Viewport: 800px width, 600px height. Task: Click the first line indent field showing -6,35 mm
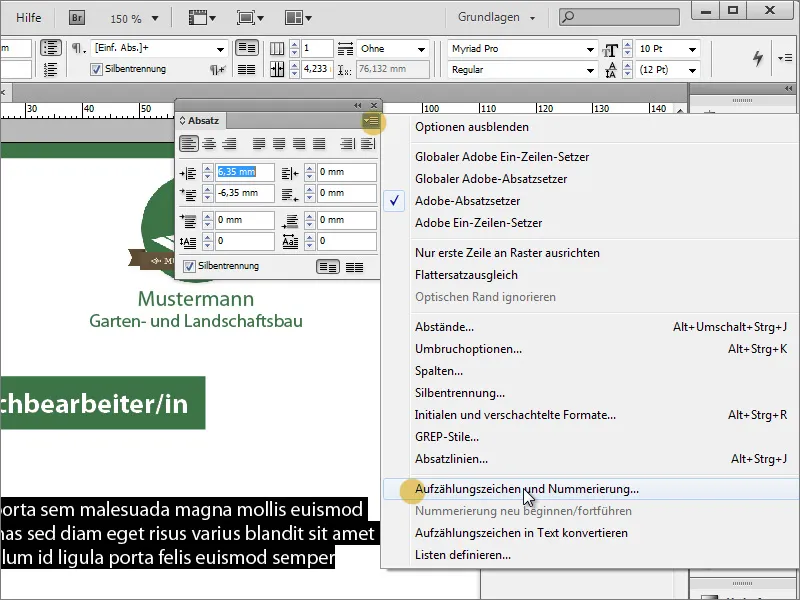[x=245, y=193]
